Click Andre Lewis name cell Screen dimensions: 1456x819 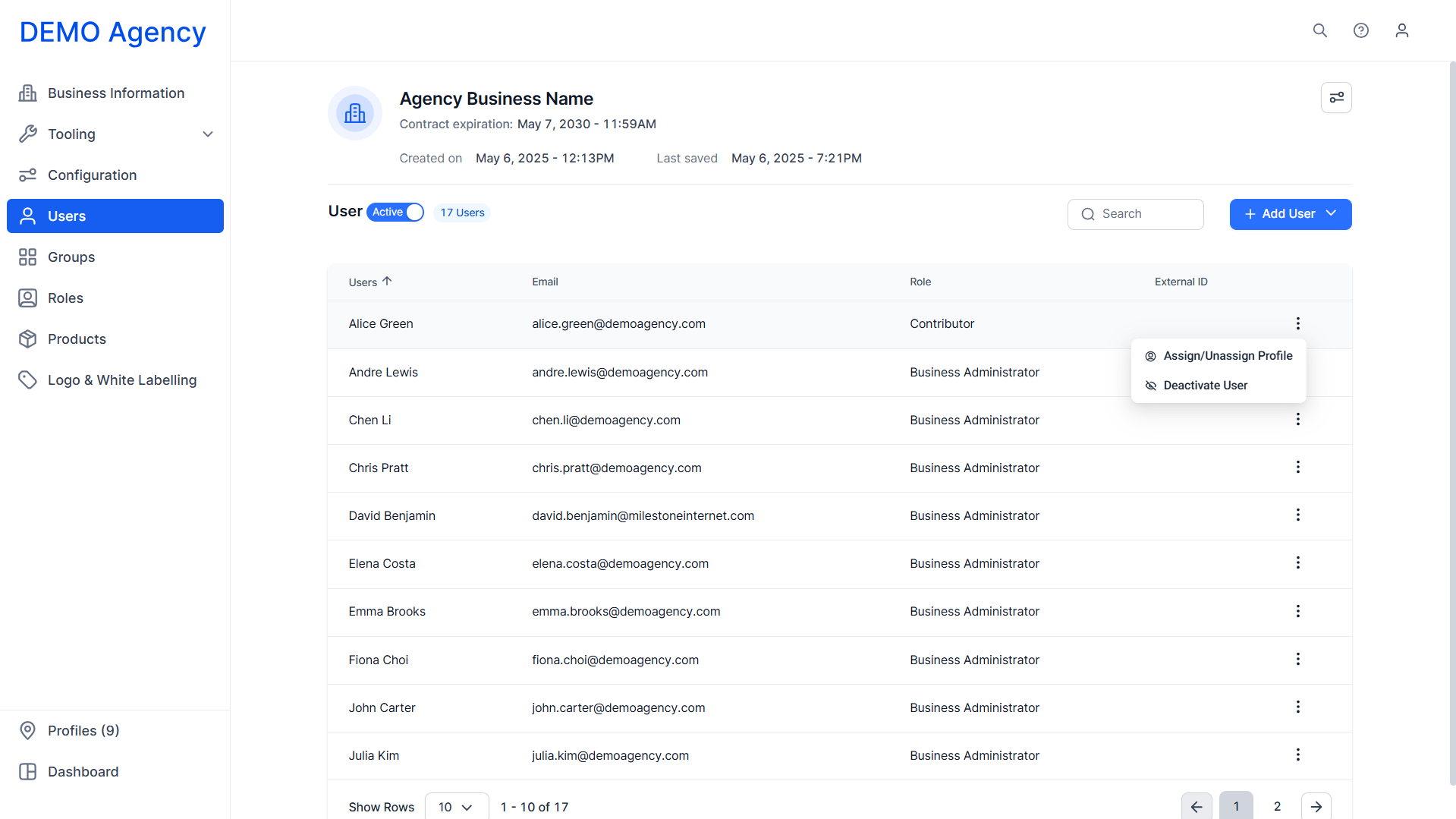383,373
